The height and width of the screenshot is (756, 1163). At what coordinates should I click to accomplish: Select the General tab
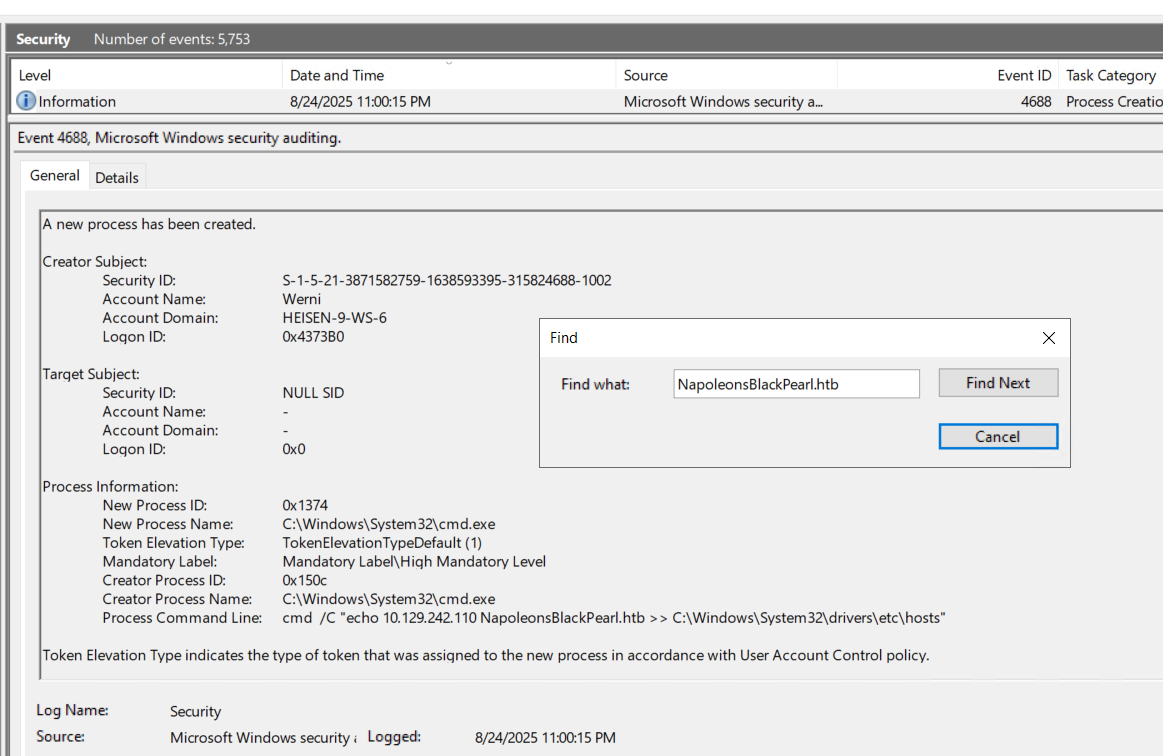pos(54,176)
